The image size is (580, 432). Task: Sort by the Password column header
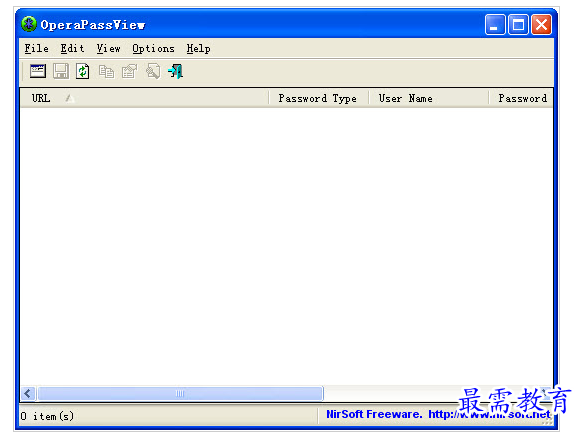click(521, 98)
